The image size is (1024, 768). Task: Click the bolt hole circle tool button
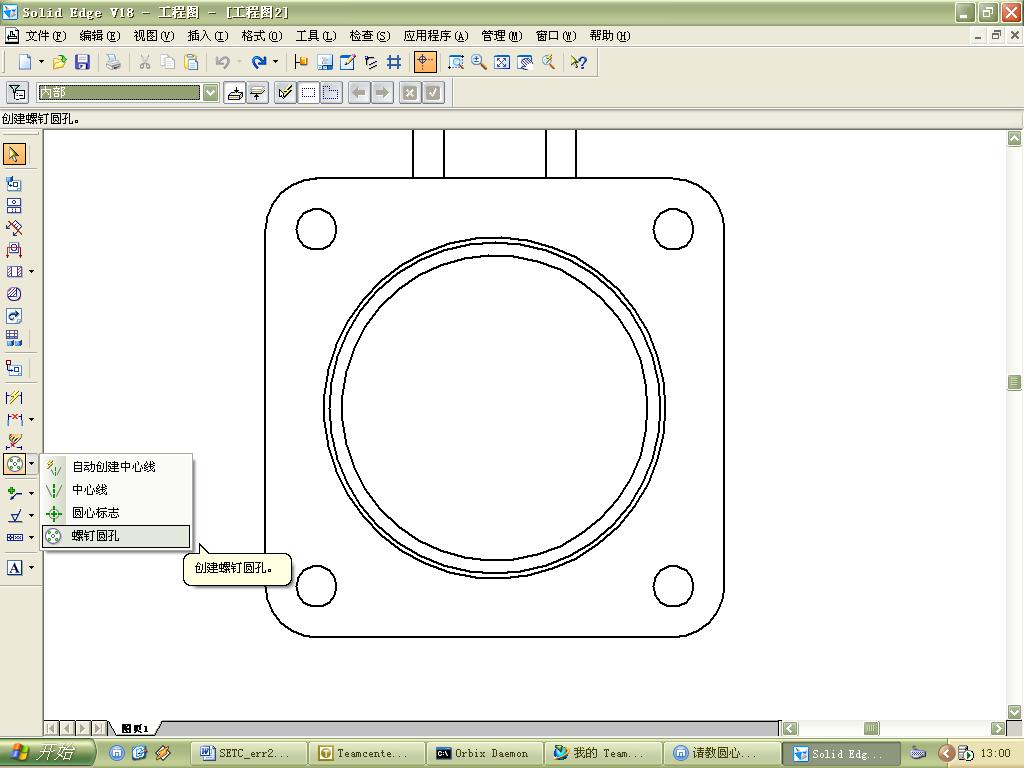pos(14,464)
